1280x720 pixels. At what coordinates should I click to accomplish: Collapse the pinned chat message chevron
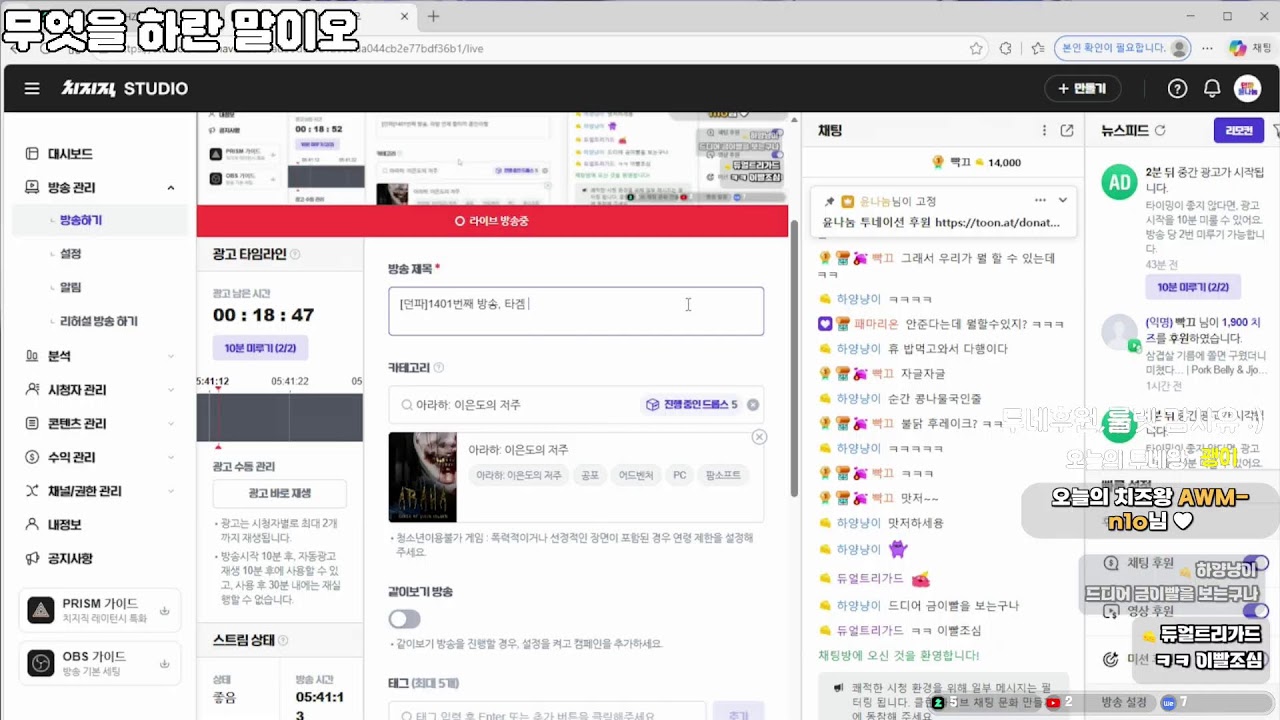1063,200
